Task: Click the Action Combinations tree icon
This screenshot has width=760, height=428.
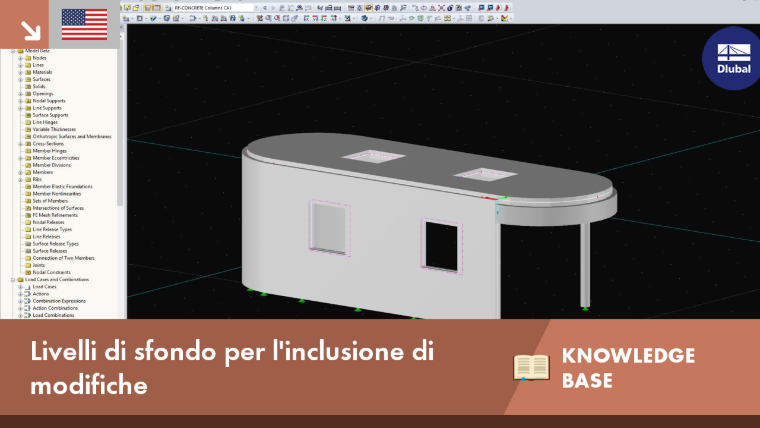Action: tap(28, 308)
